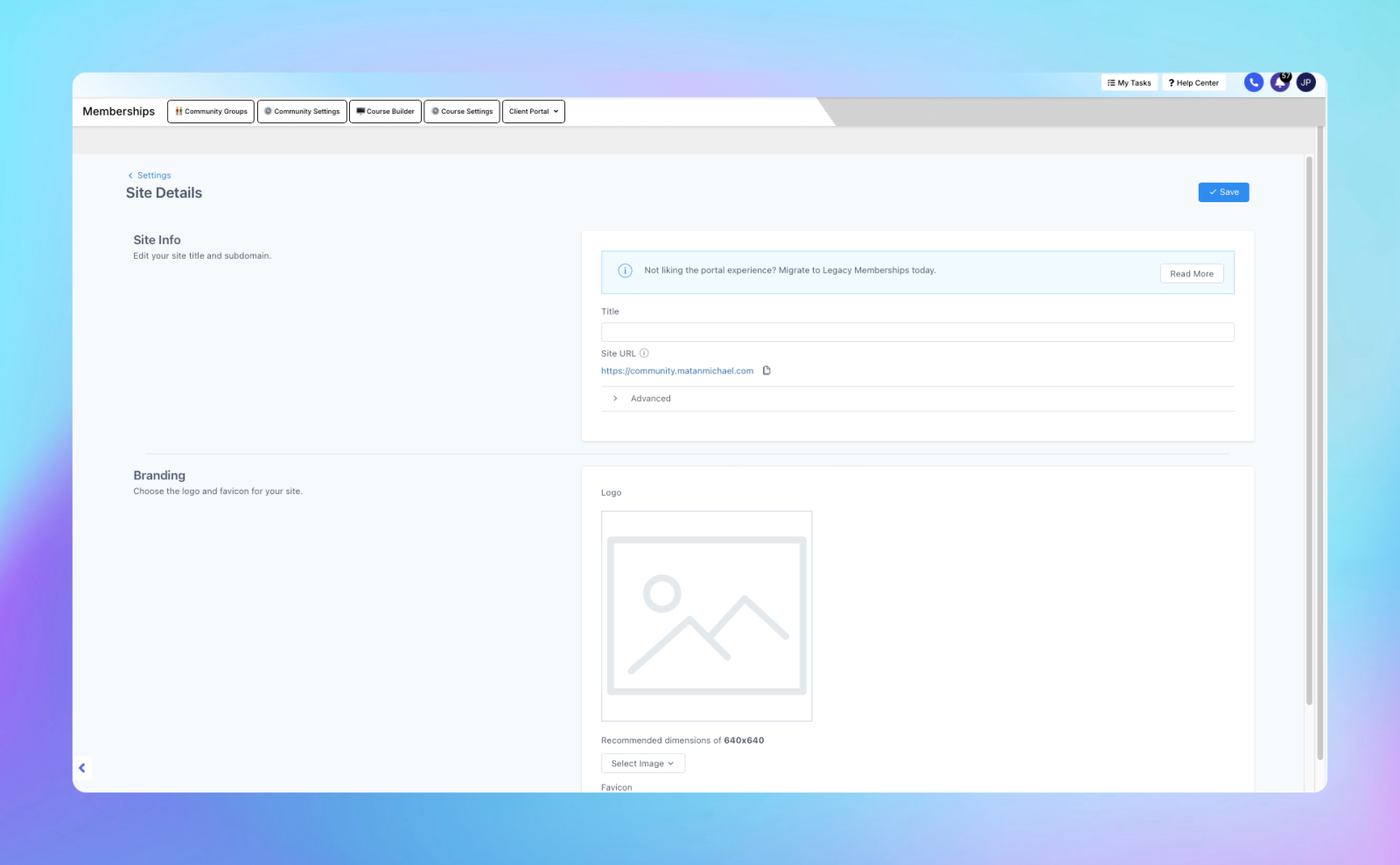Open the JP user avatar menu

pos(1306,83)
